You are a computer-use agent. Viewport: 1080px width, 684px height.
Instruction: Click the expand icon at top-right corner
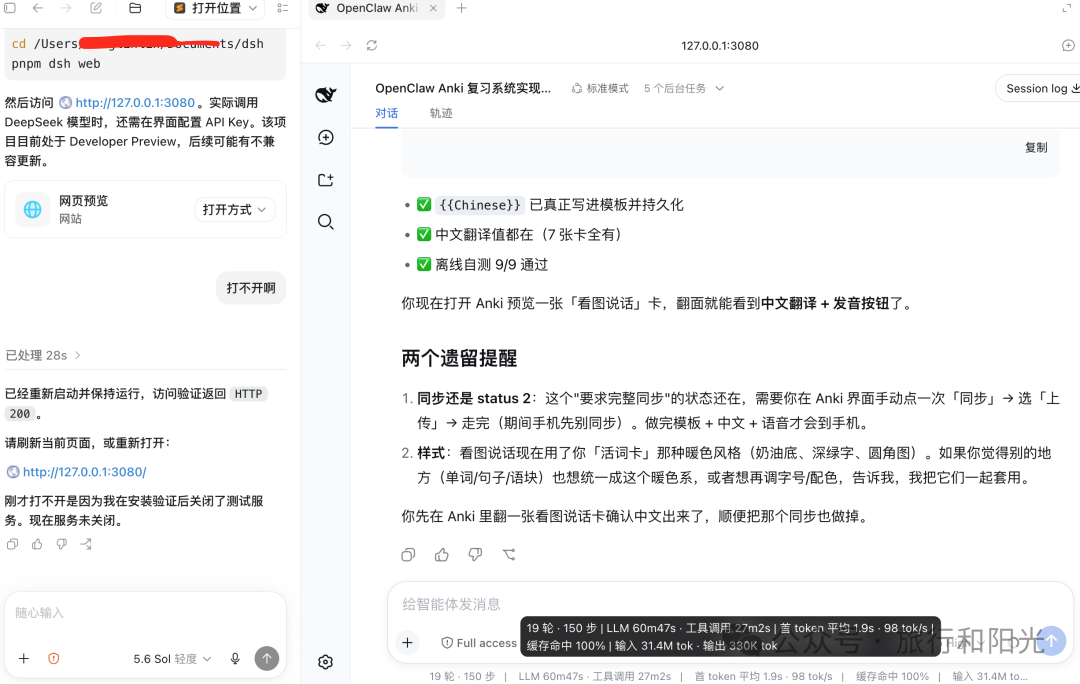click(x=1067, y=8)
